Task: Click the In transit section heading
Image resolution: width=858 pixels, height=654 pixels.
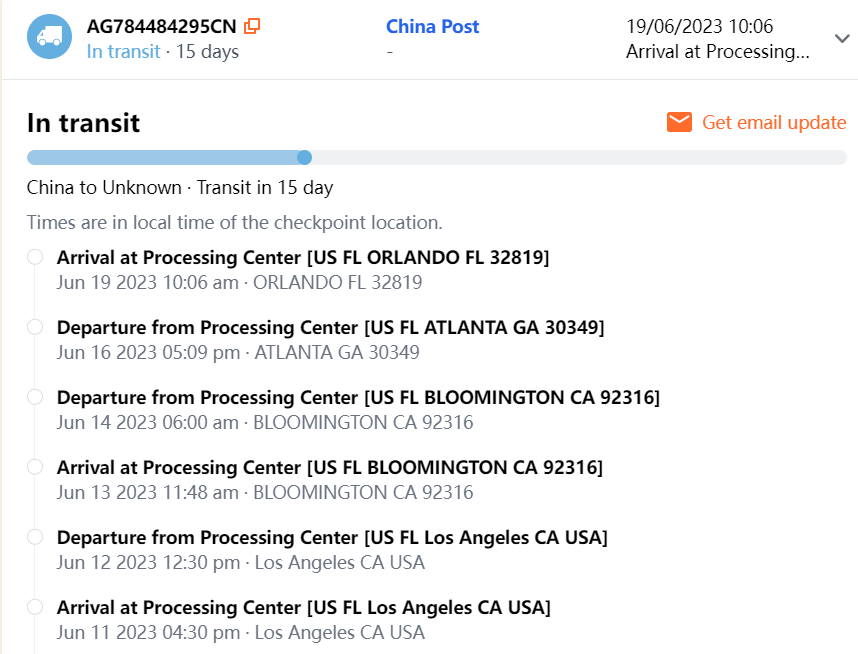Action: click(83, 123)
